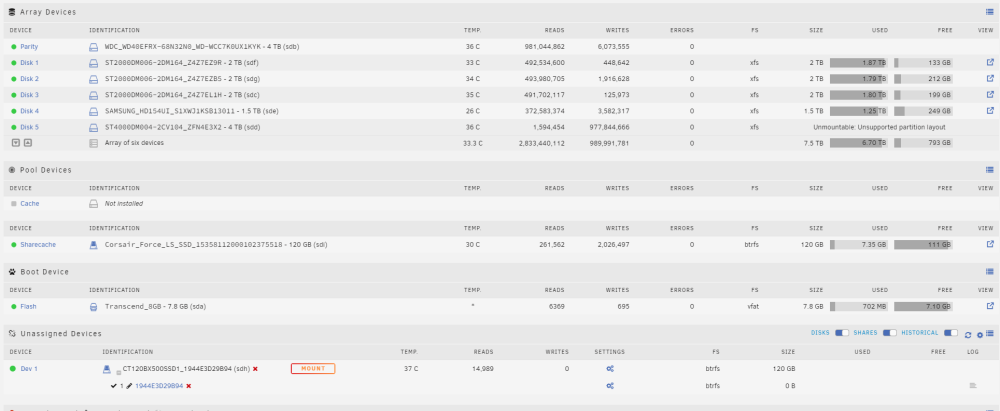The image size is (1000, 411).
Task: Browse Flash via its View icon
Action: pyautogui.click(x=990, y=306)
